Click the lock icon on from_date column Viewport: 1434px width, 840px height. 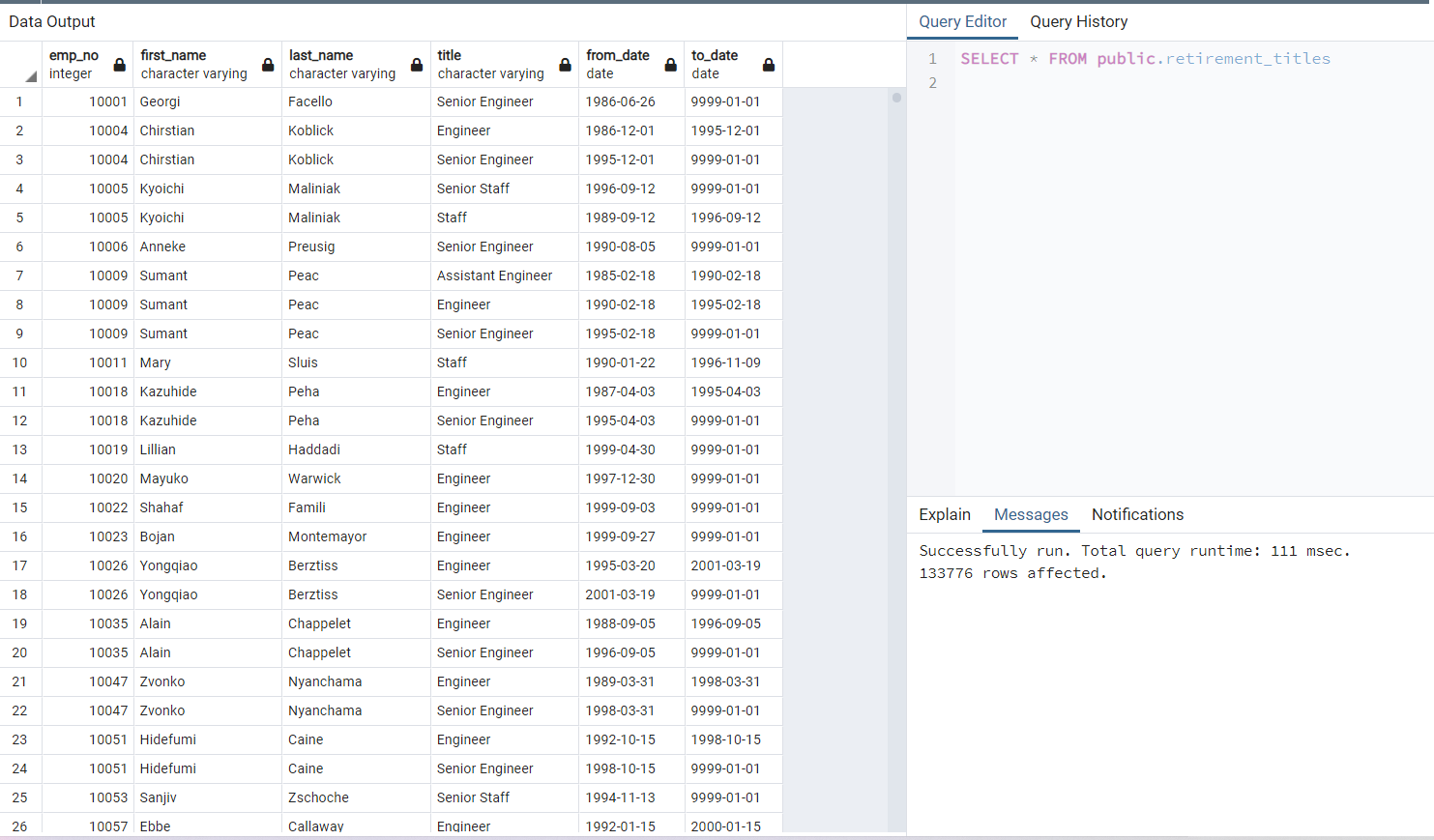click(x=671, y=64)
